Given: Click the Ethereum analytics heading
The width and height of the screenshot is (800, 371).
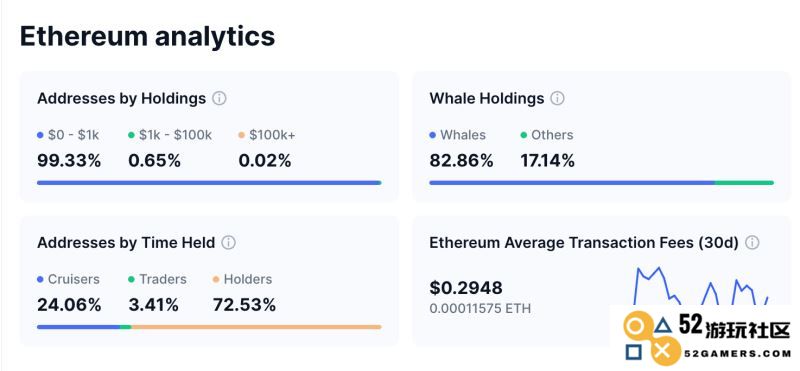Looking at the screenshot, I should click(x=147, y=36).
